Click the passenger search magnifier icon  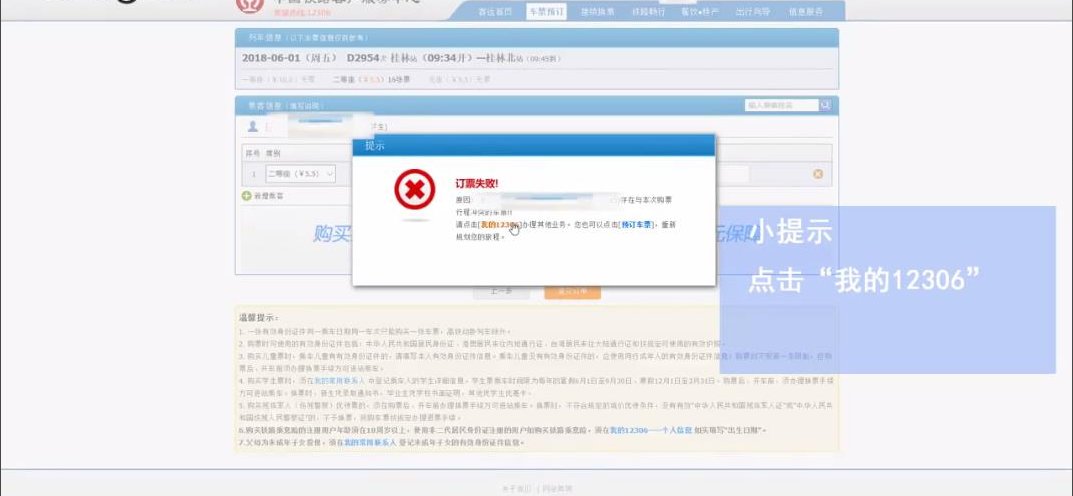(x=825, y=105)
